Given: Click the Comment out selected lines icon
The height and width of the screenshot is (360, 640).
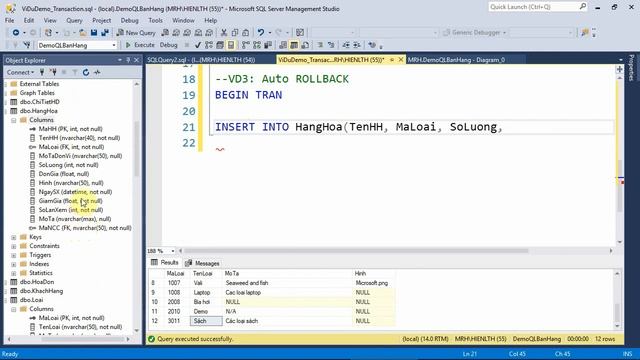Looking at the screenshot, I should point(320,45).
